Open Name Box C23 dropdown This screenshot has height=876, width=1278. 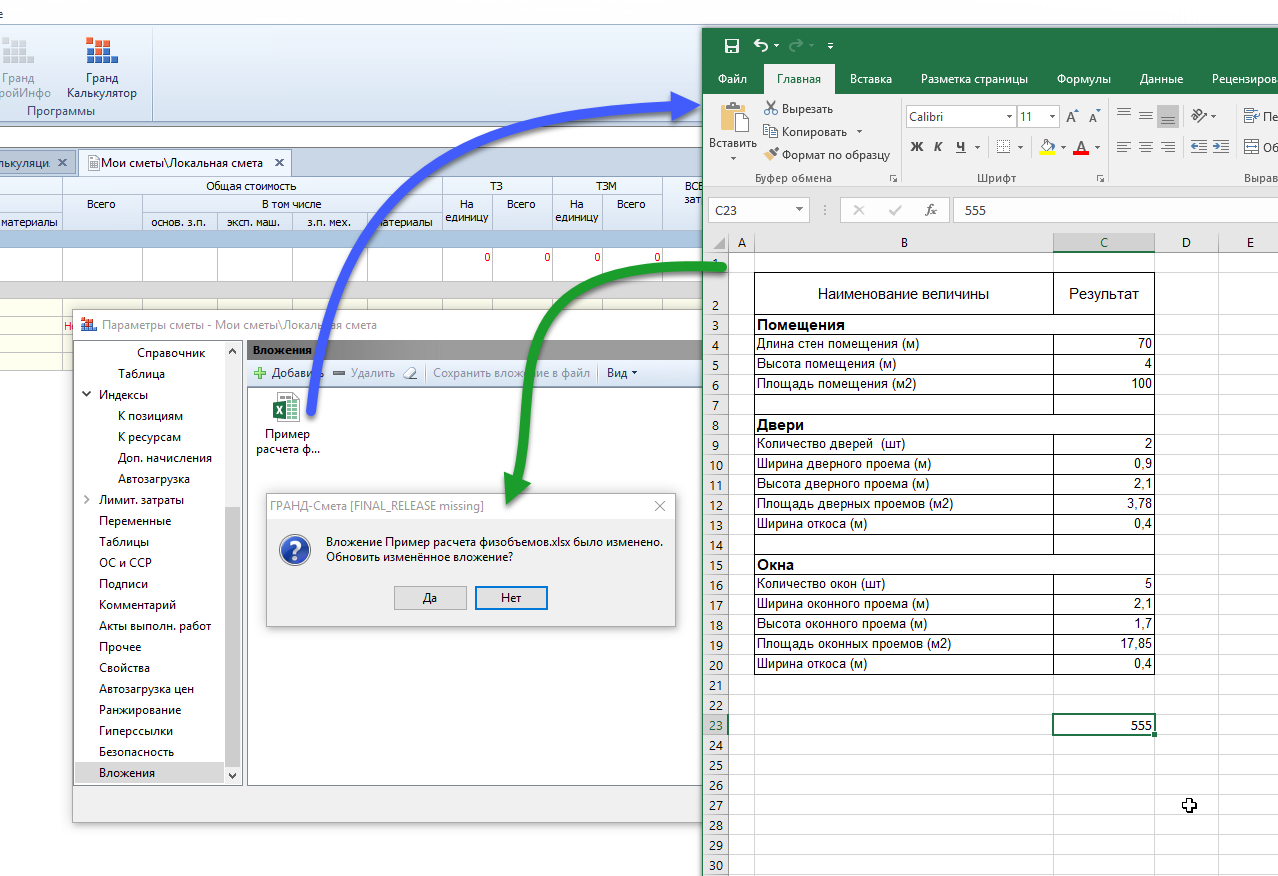click(799, 210)
